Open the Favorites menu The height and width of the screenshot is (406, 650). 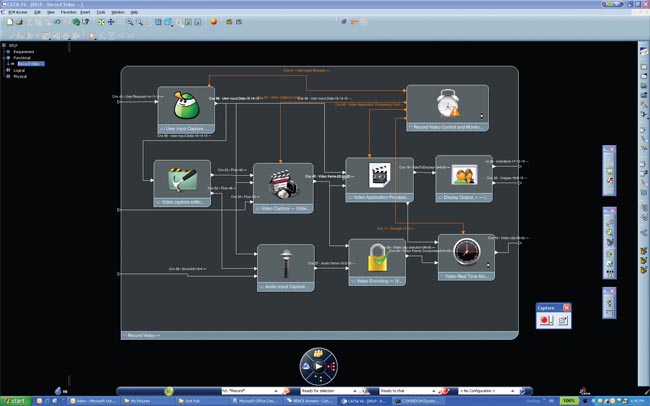(x=68, y=12)
